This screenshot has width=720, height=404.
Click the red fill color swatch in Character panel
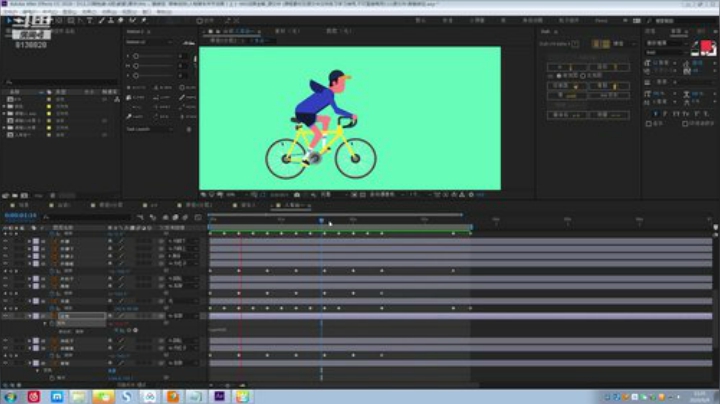point(707,46)
